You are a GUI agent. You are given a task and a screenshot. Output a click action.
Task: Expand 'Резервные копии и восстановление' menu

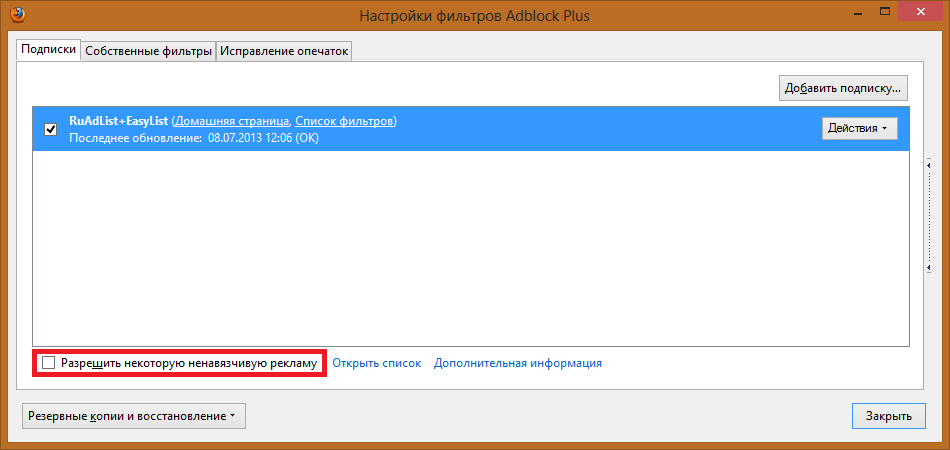(x=133, y=416)
